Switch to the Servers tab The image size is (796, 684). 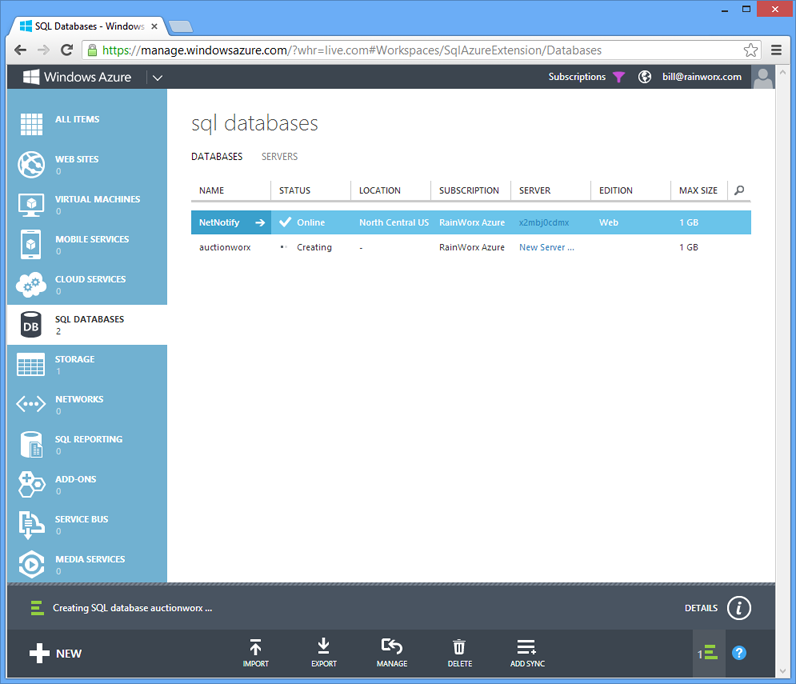coord(279,156)
